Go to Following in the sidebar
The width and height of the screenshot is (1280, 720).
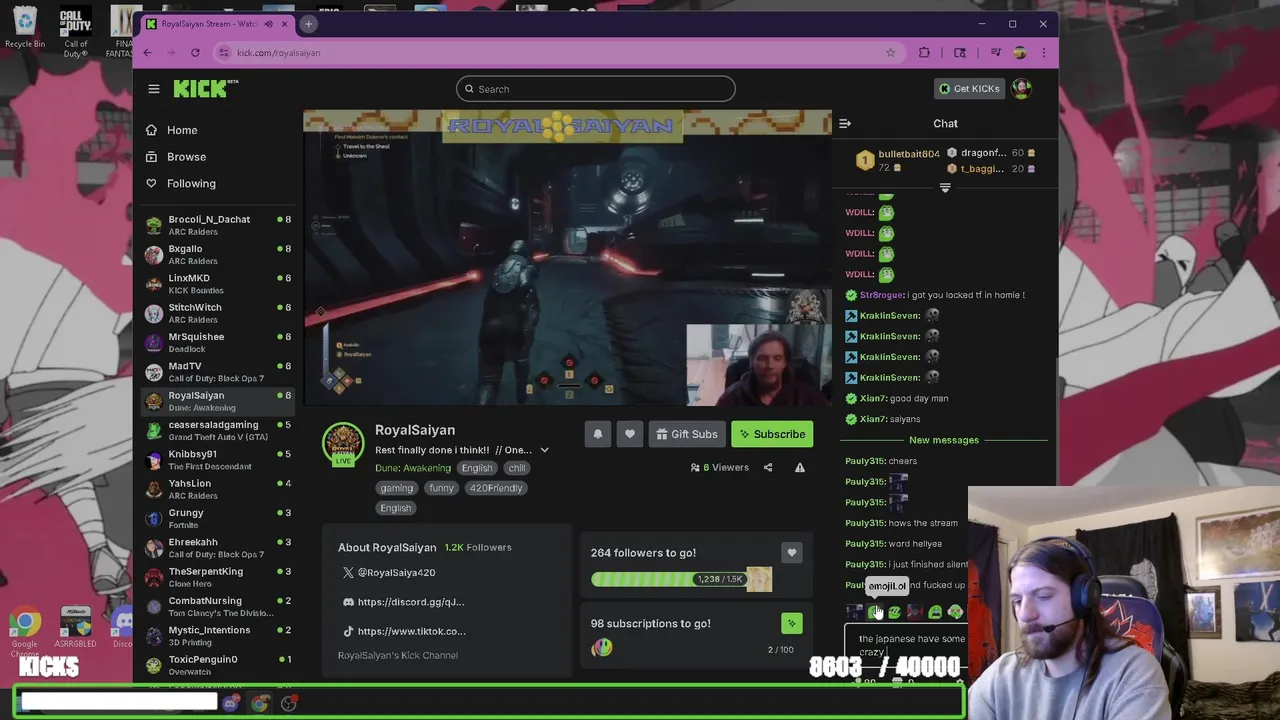point(191,184)
